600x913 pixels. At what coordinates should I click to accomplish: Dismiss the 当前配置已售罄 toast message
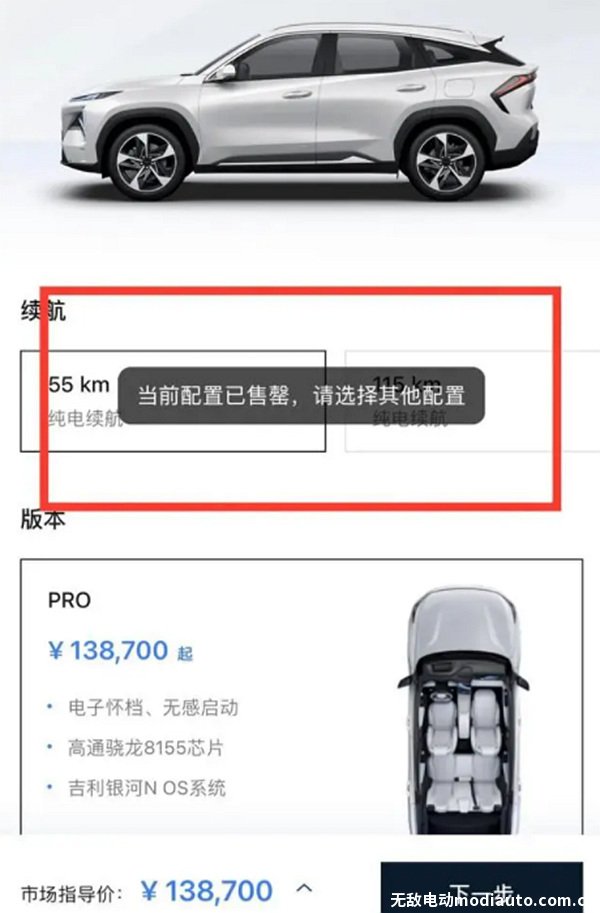tap(301, 395)
